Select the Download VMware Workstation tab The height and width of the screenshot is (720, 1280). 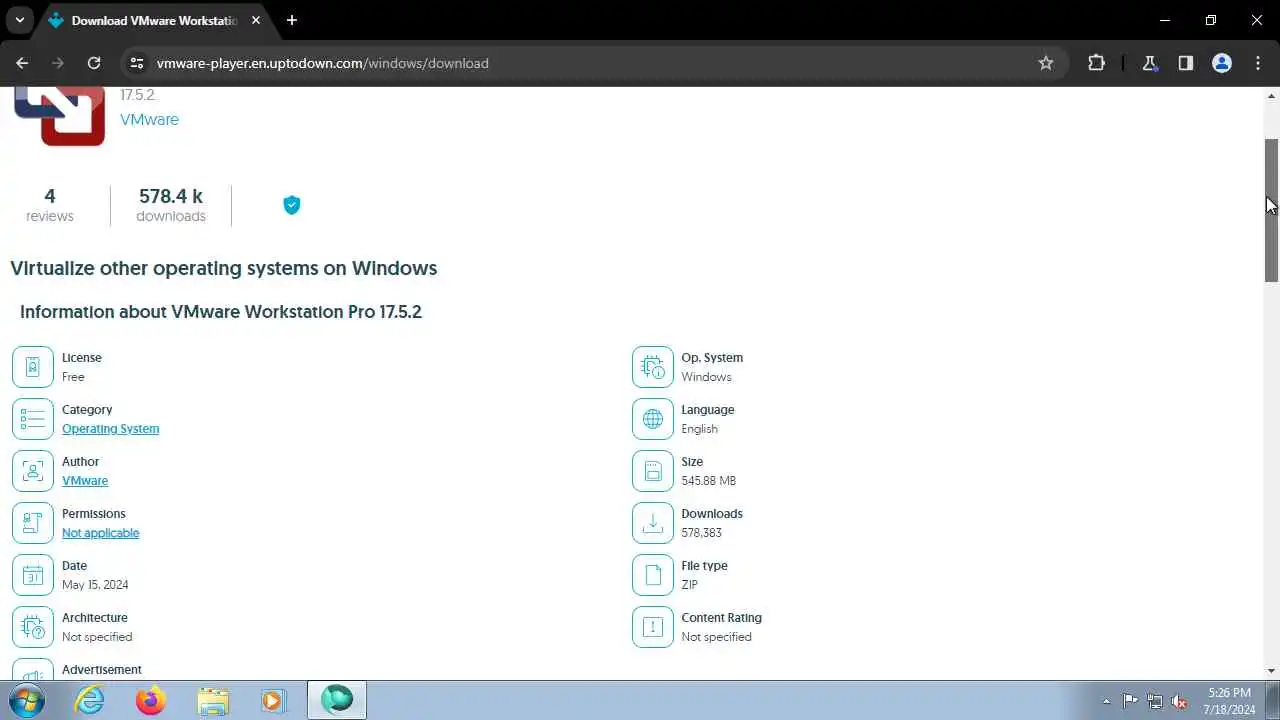(155, 21)
